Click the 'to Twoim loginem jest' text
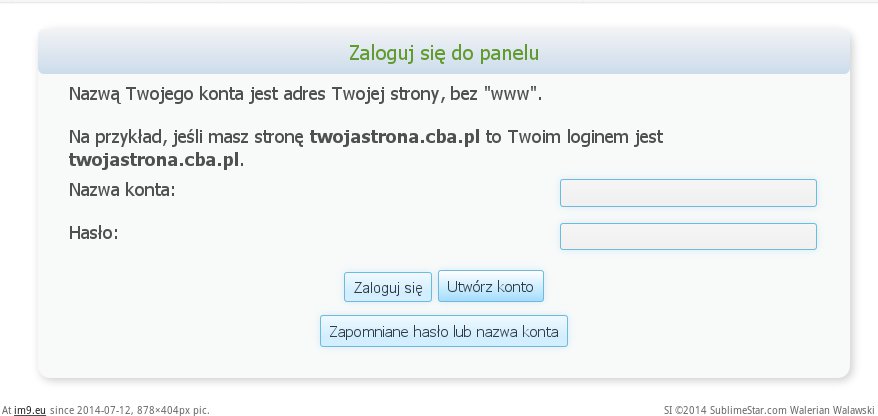This screenshot has width=878, height=416. click(574, 136)
